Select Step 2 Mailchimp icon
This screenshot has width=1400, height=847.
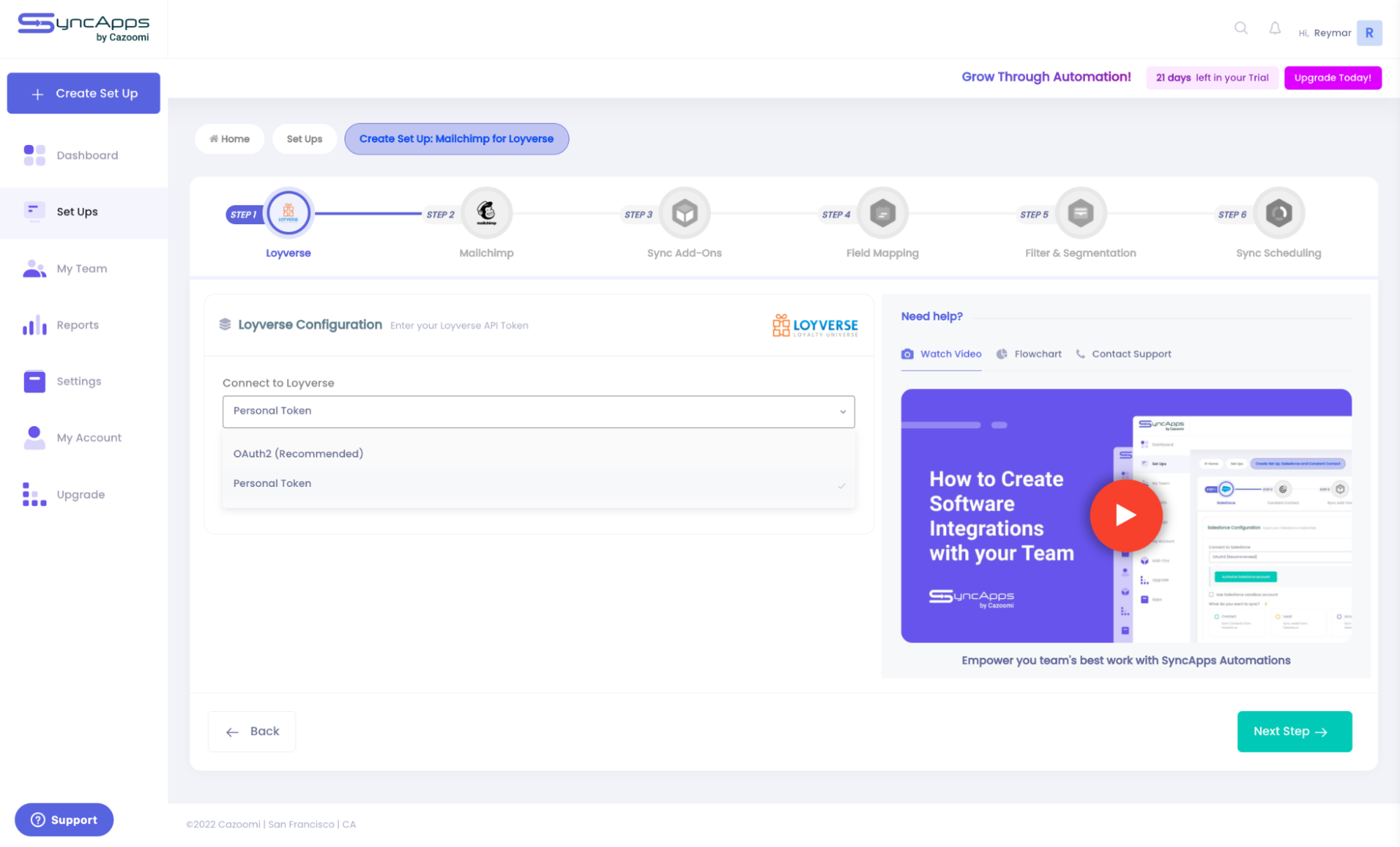pos(486,212)
